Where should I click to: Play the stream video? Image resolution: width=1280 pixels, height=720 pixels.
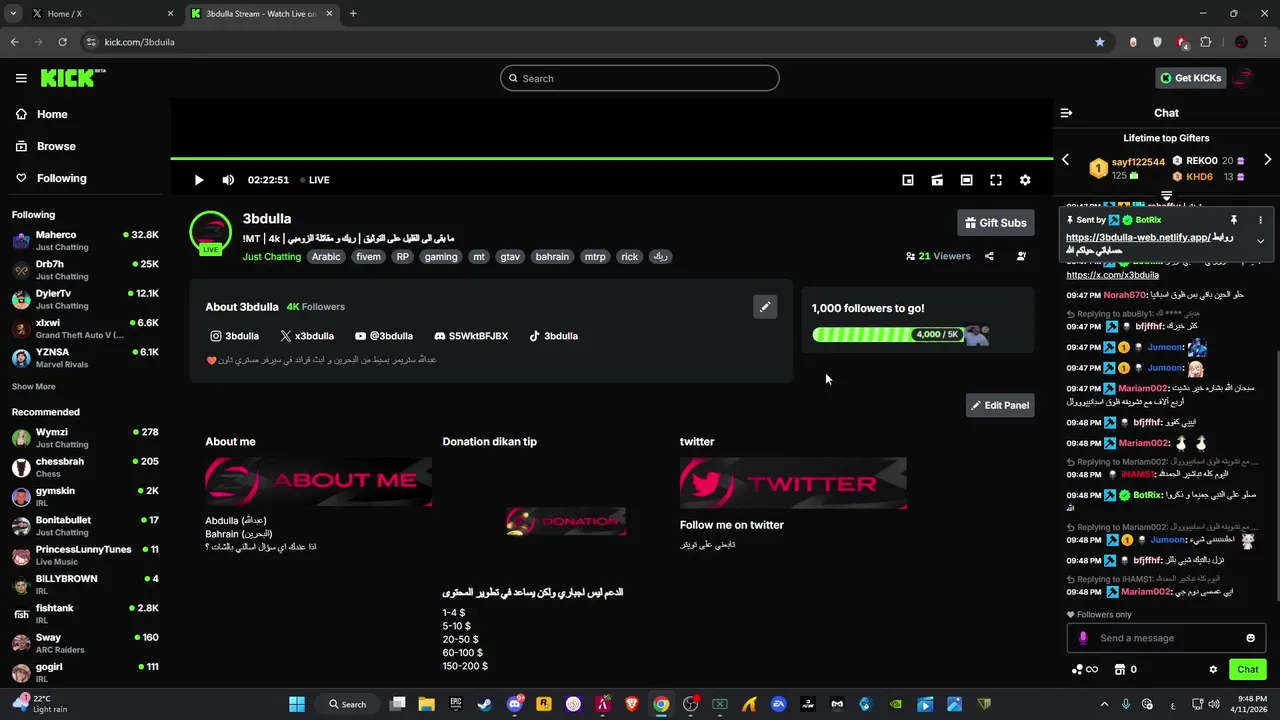click(198, 180)
